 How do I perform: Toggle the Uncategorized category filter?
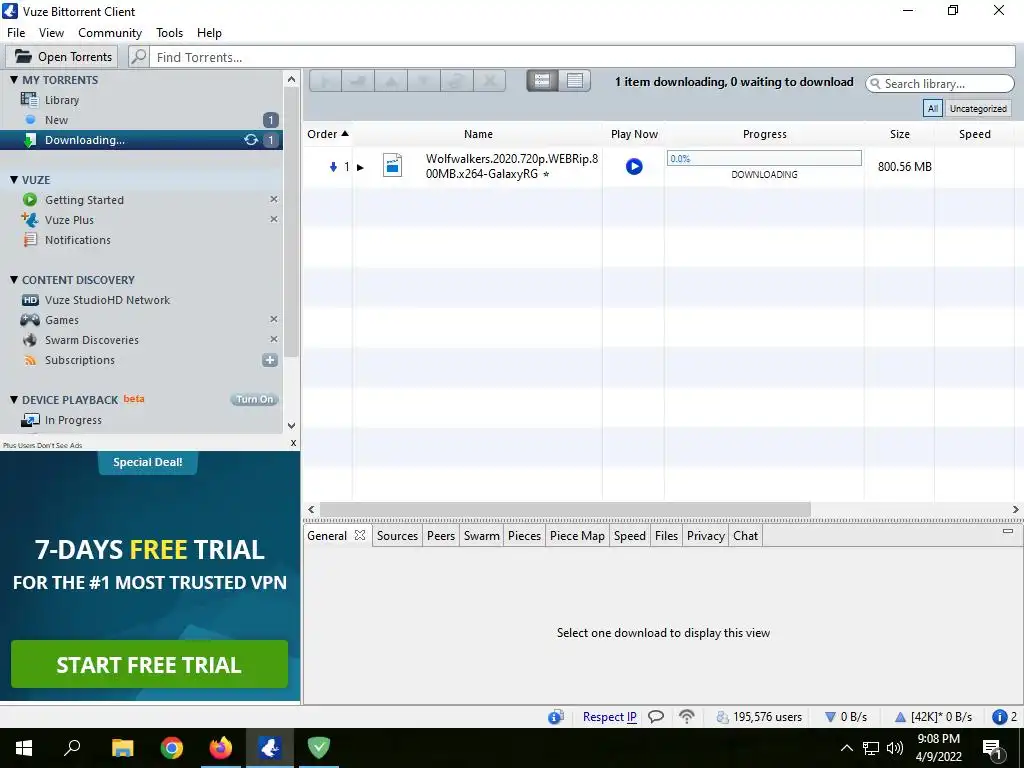pyautogui.click(x=978, y=108)
